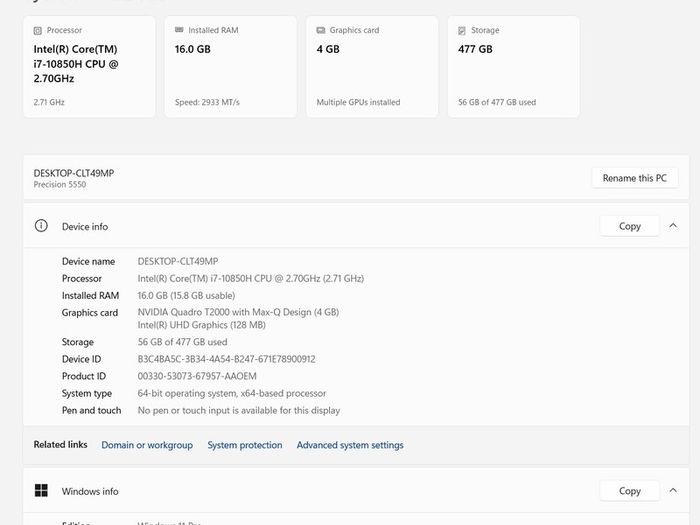Click the Product ID label

(84, 376)
